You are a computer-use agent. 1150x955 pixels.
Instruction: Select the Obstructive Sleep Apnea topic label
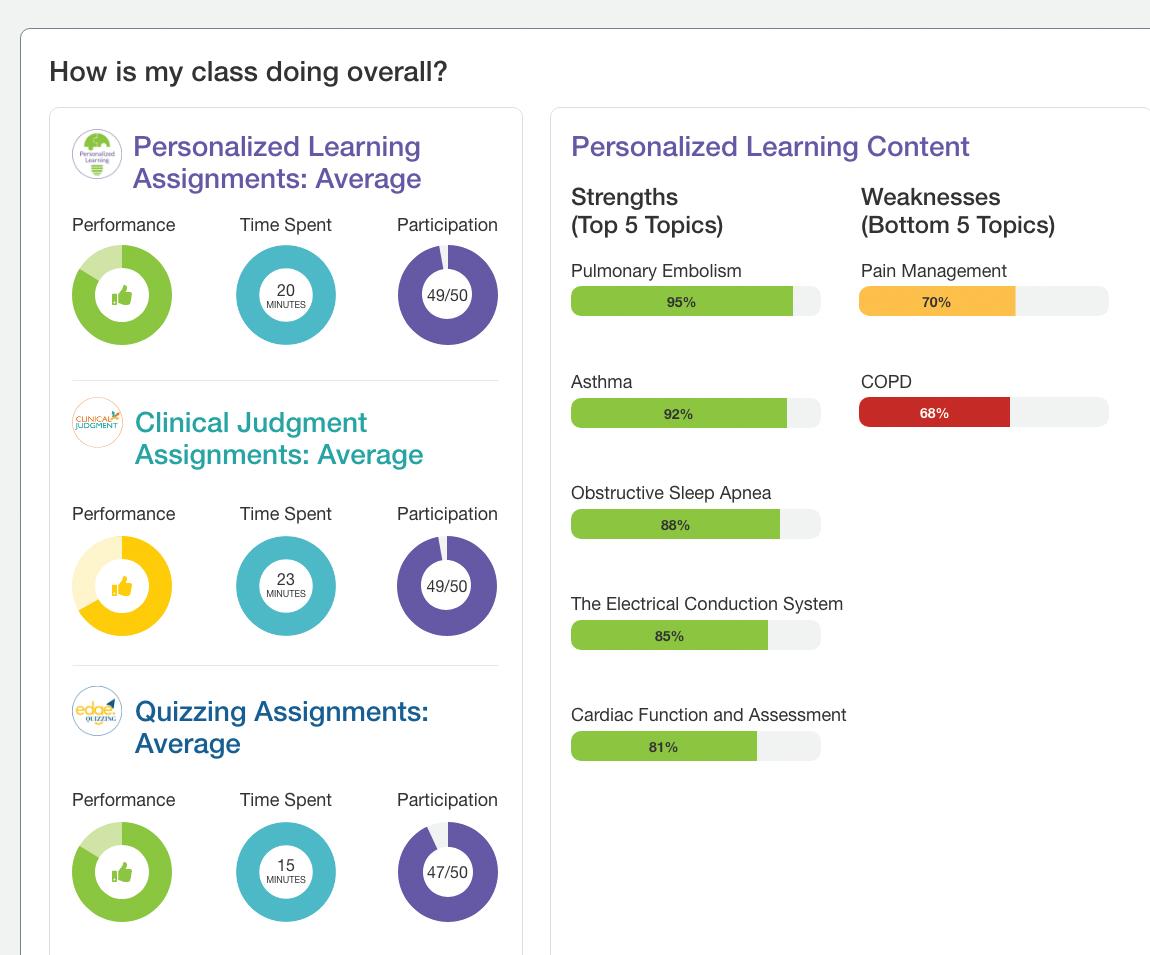tap(671, 493)
